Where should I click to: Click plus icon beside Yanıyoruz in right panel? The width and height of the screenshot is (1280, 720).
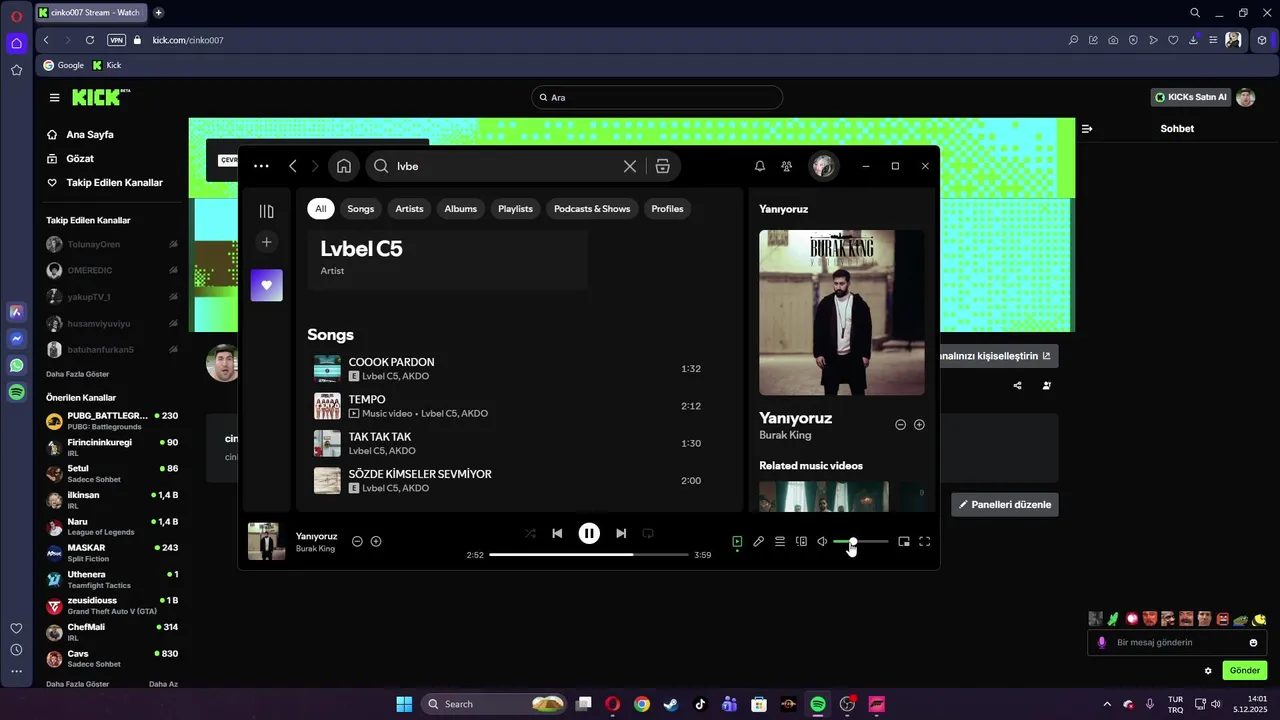tap(919, 424)
